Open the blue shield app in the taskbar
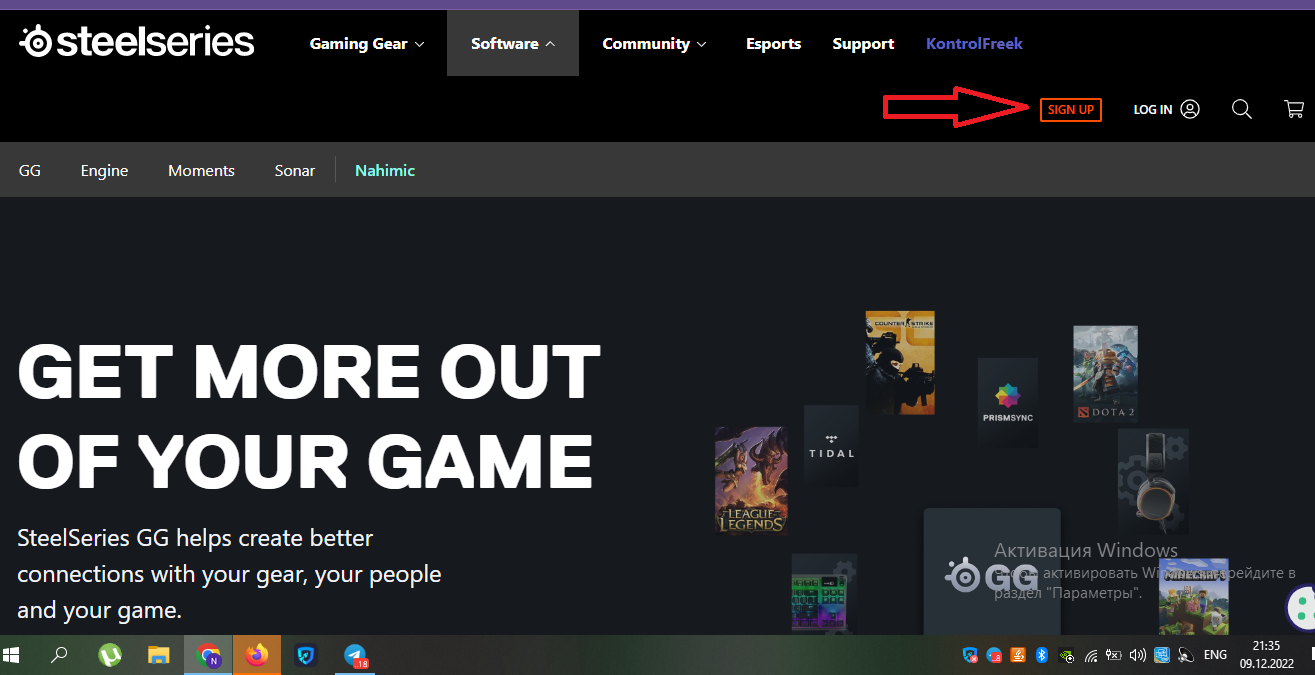 [x=306, y=655]
